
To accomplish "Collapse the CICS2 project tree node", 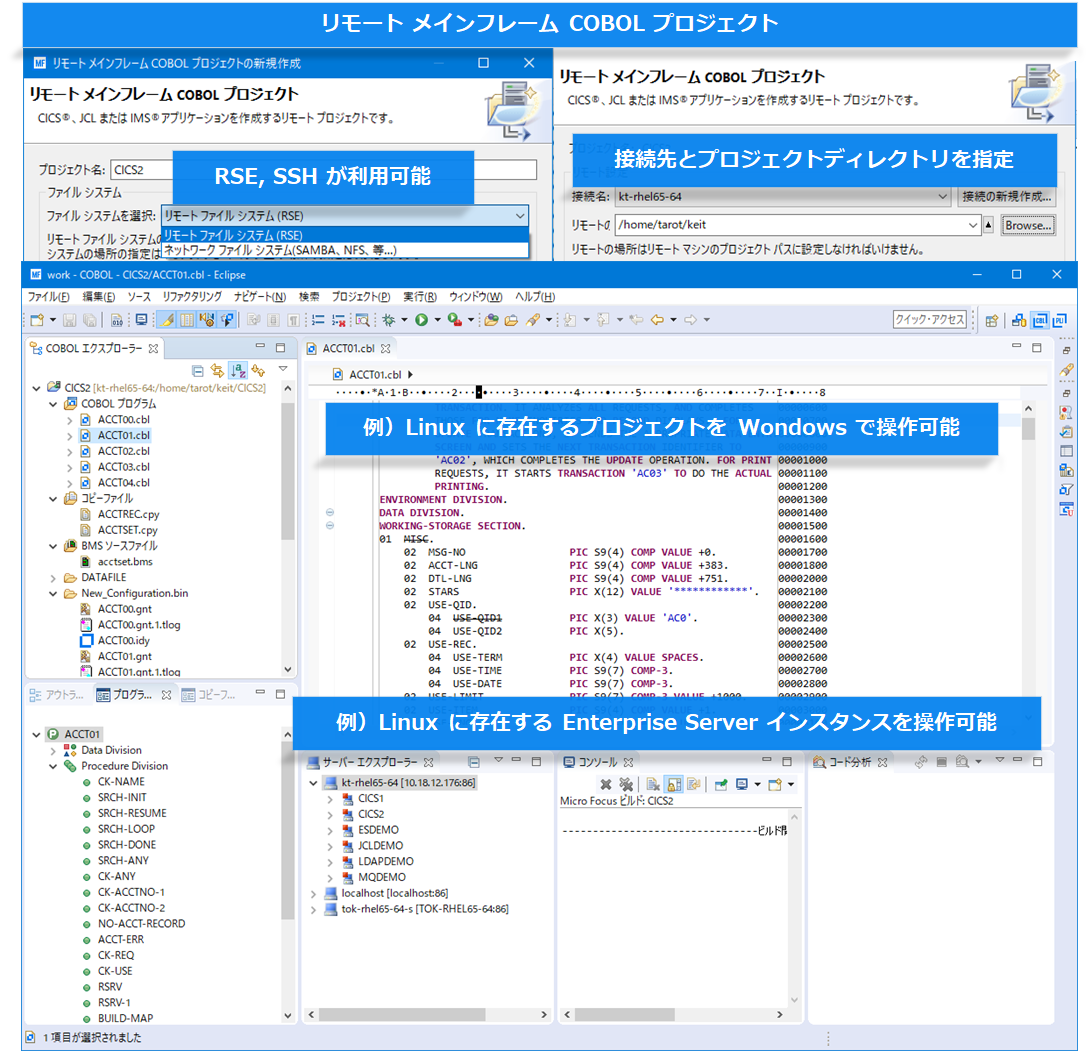I will pos(37,388).
